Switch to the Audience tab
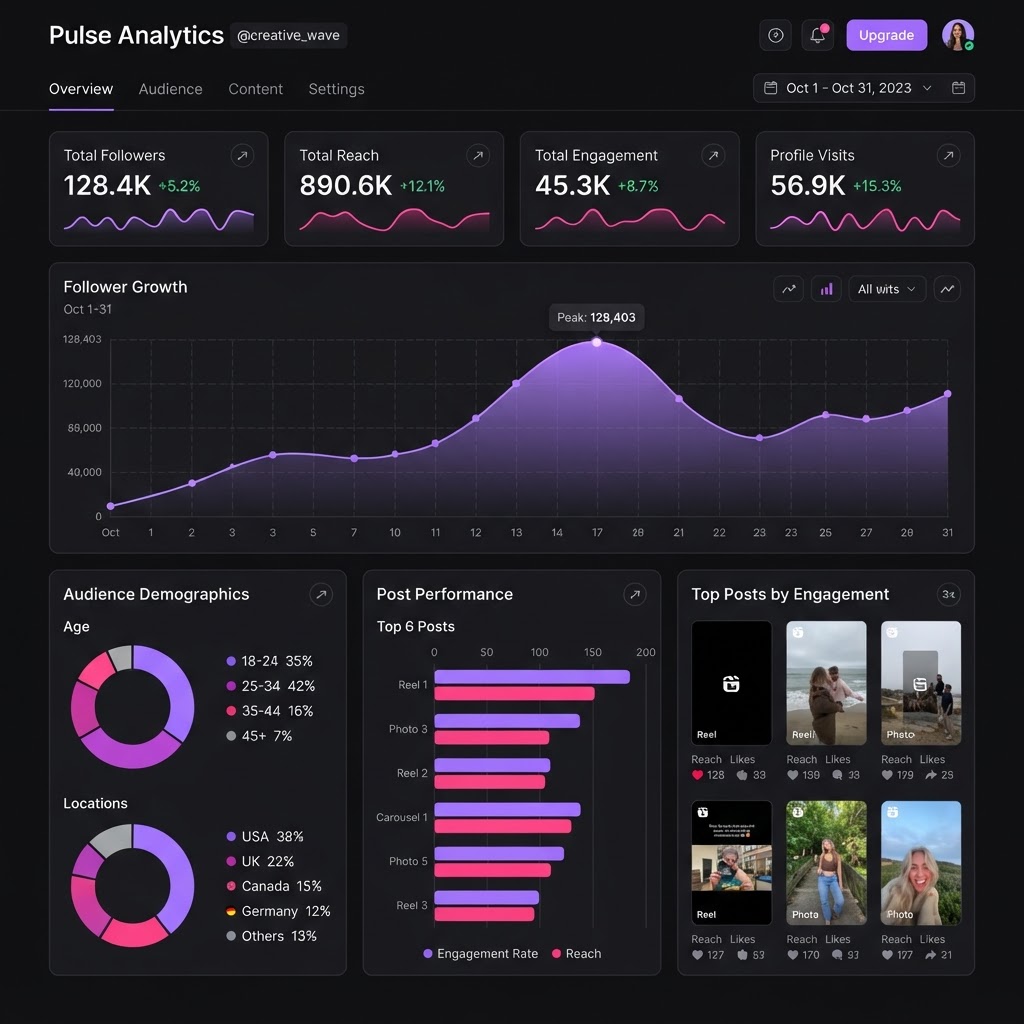 coord(170,89)
